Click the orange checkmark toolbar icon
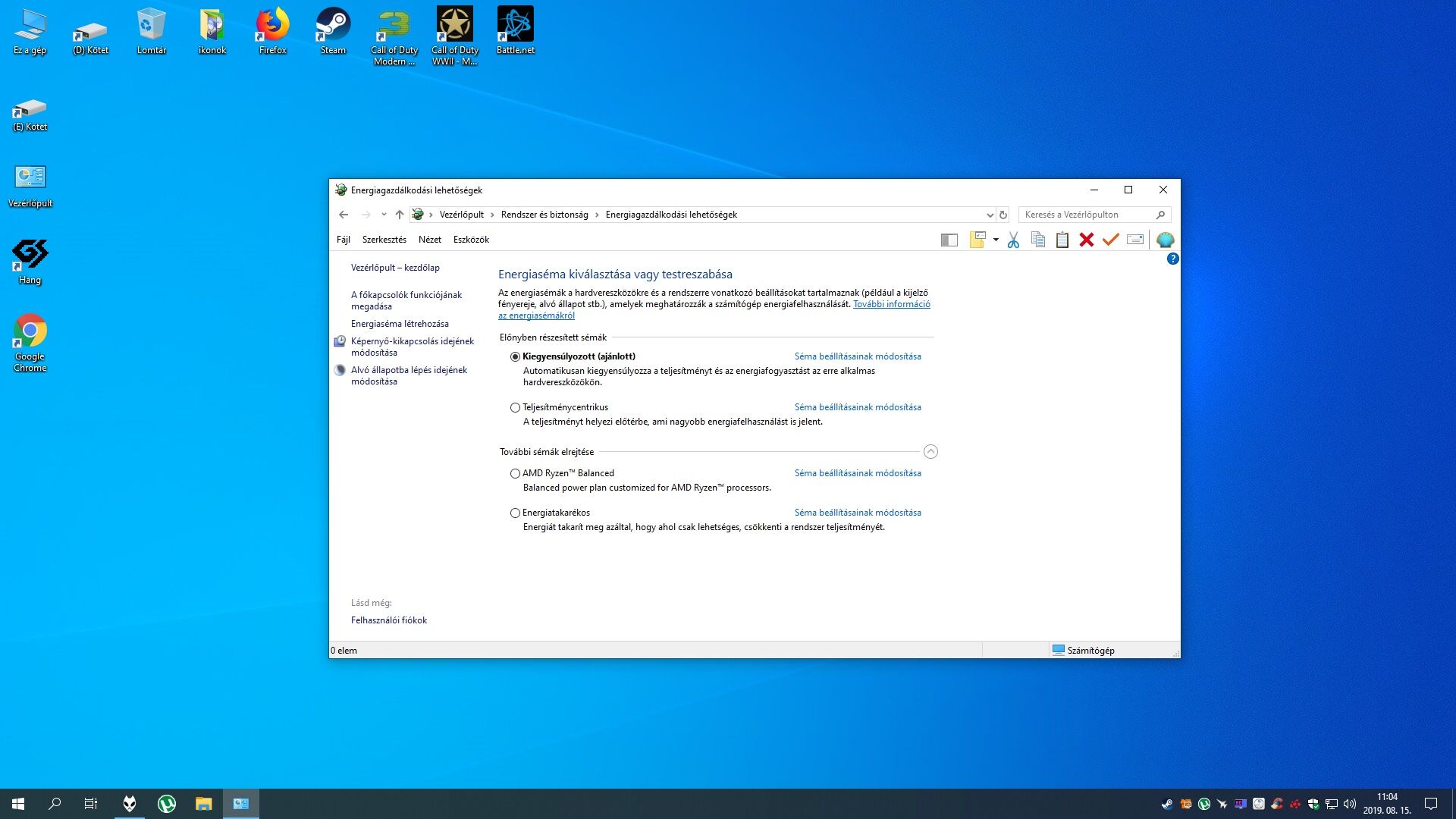This screenshot has width=1456, height=819. point(1111,240)
